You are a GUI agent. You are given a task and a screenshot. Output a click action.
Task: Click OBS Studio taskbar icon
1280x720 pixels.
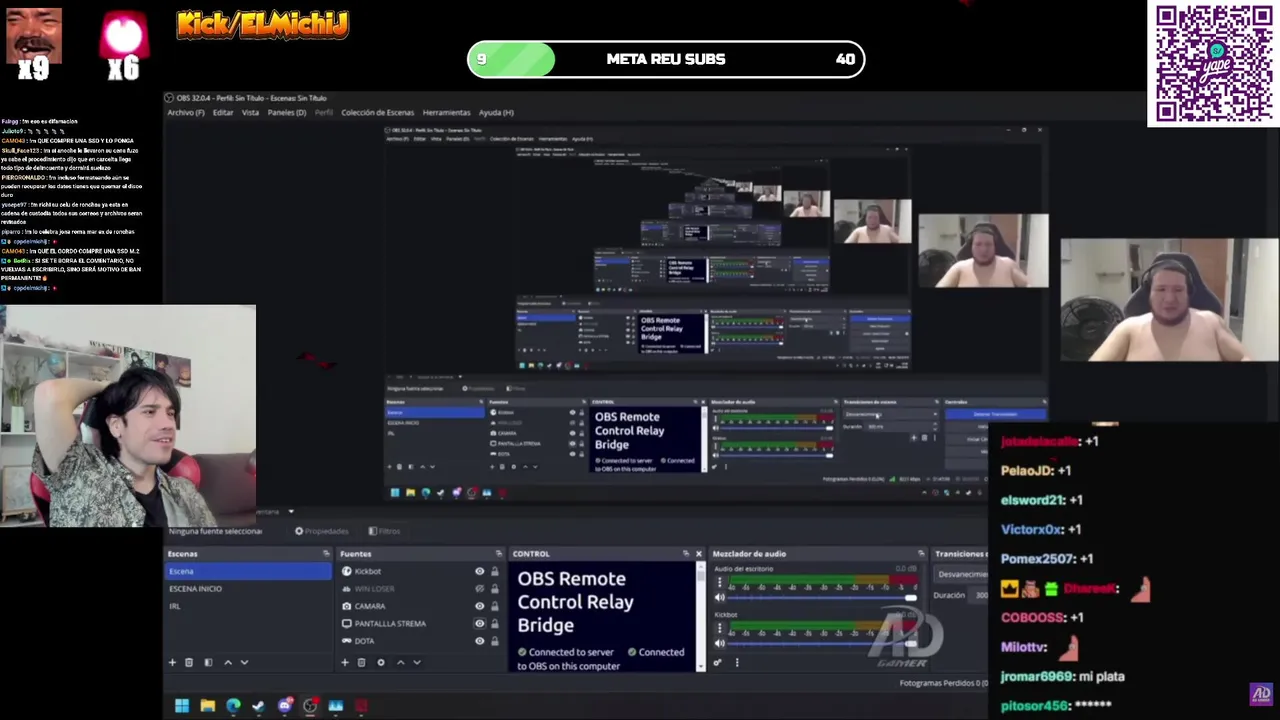coord(310,706)
